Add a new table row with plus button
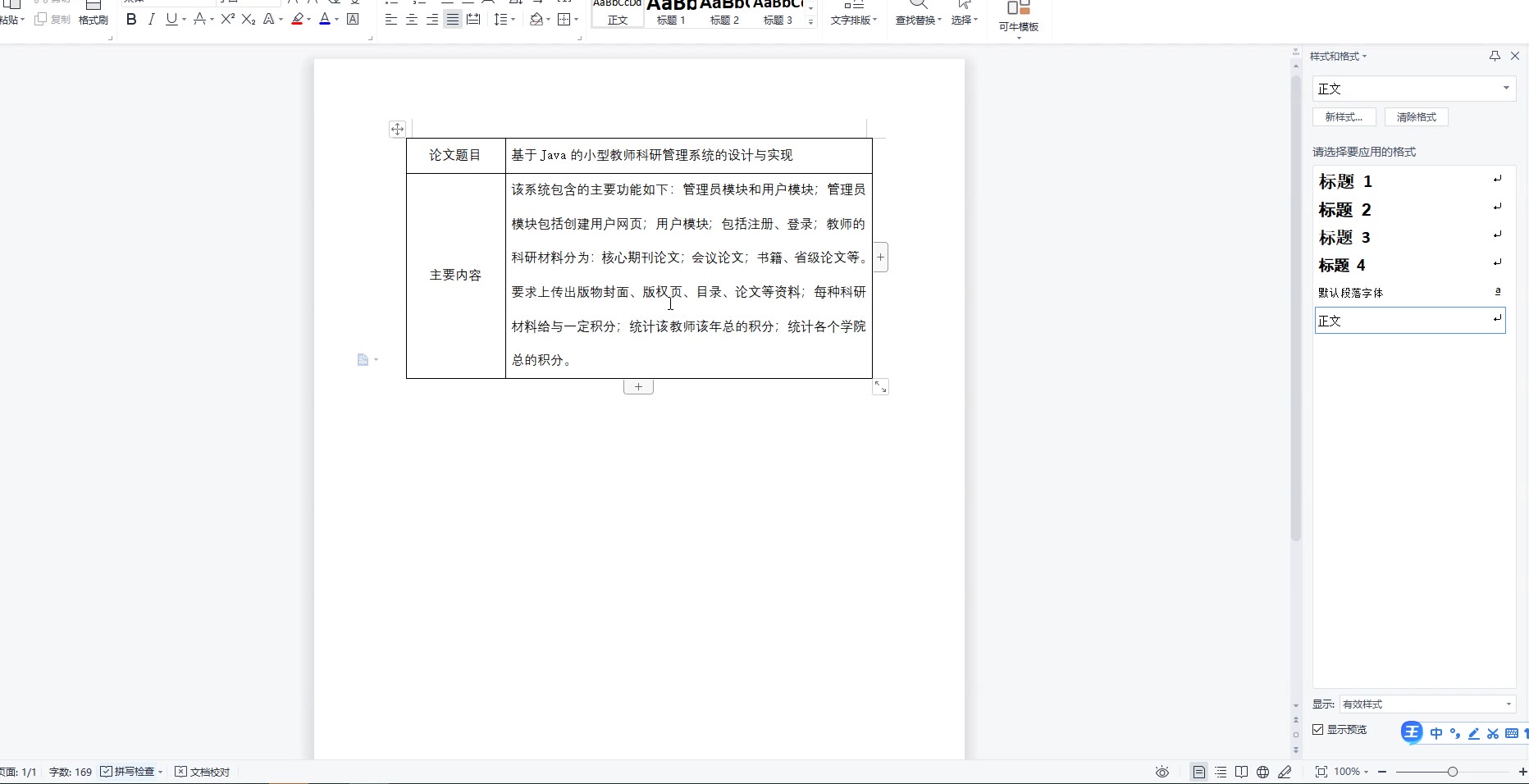 638,386
